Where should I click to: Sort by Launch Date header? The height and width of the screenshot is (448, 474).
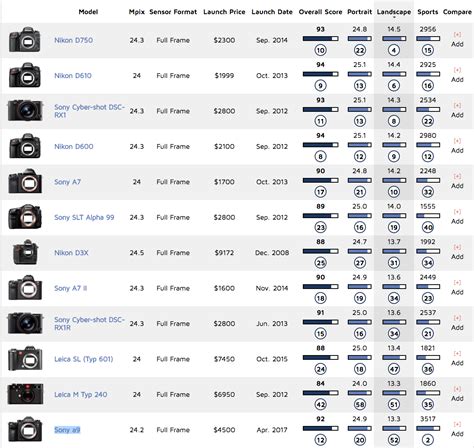[272, 12]
